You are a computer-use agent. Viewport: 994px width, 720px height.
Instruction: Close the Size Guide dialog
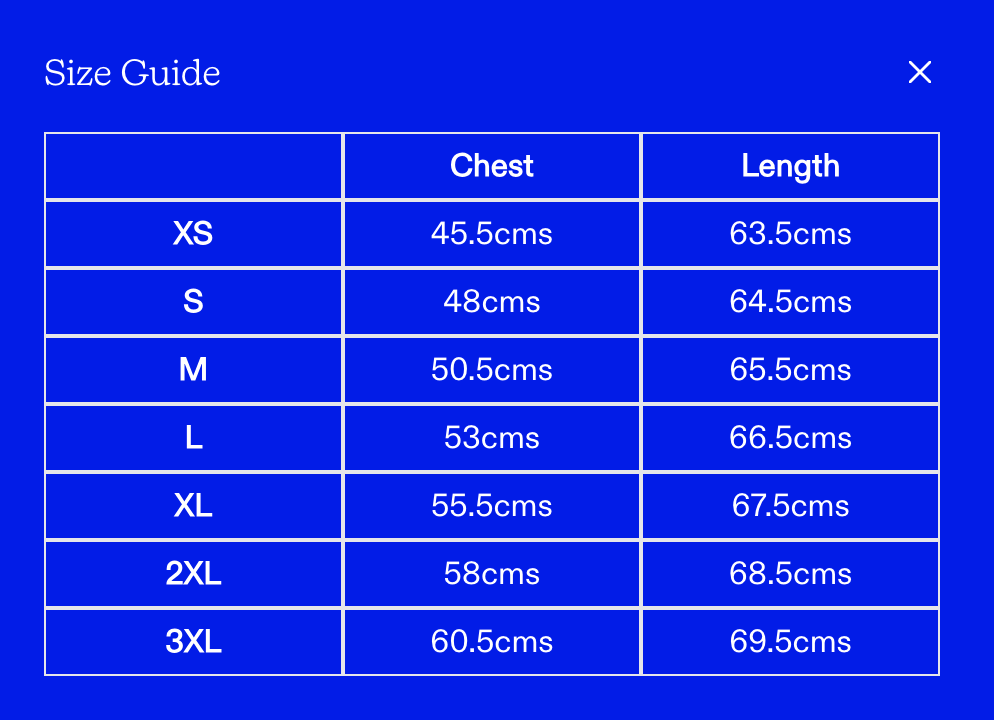919,72
